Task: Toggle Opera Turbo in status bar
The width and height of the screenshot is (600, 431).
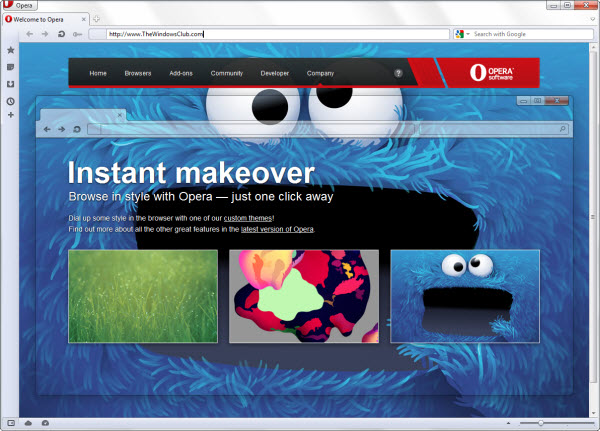Action: coord(45,423)
